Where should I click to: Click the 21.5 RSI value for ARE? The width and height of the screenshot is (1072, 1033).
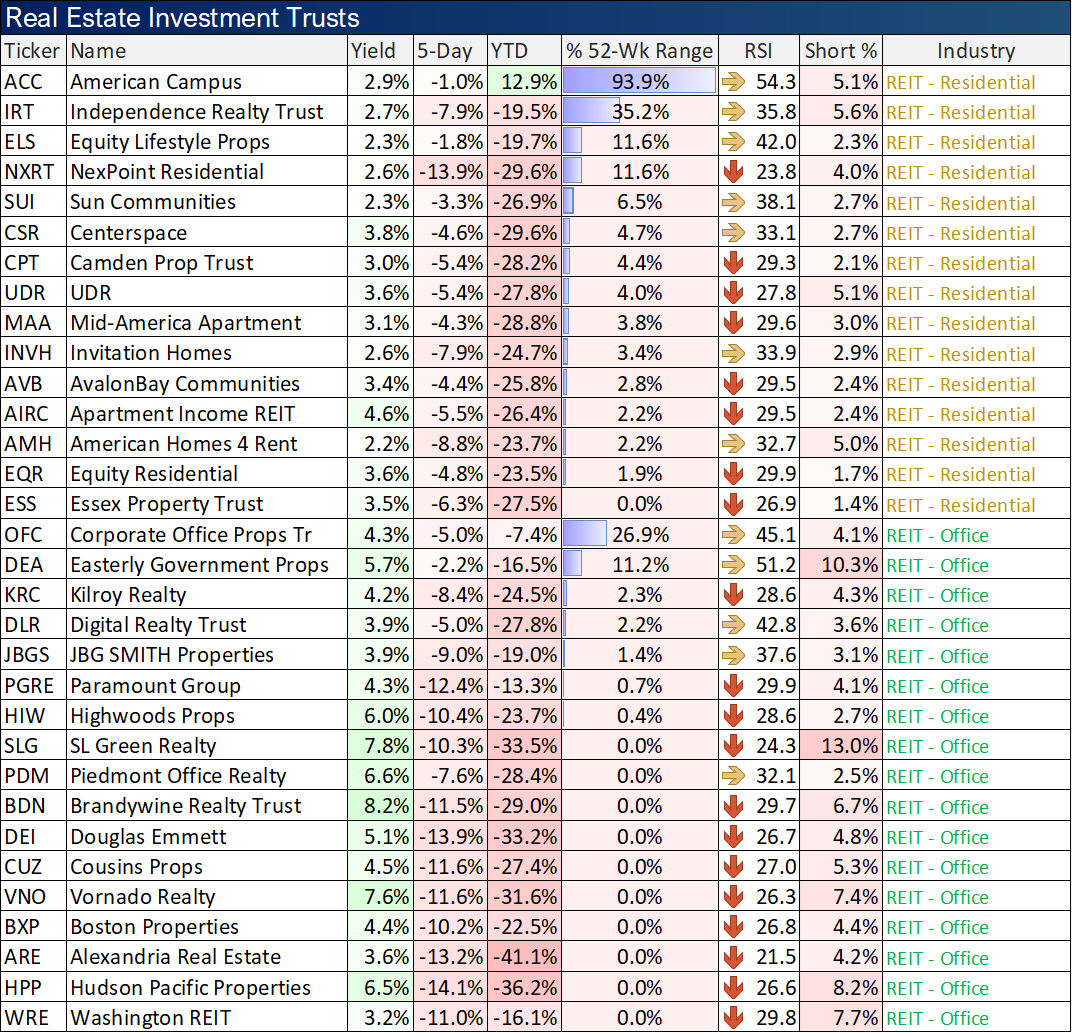coord(776,956)
